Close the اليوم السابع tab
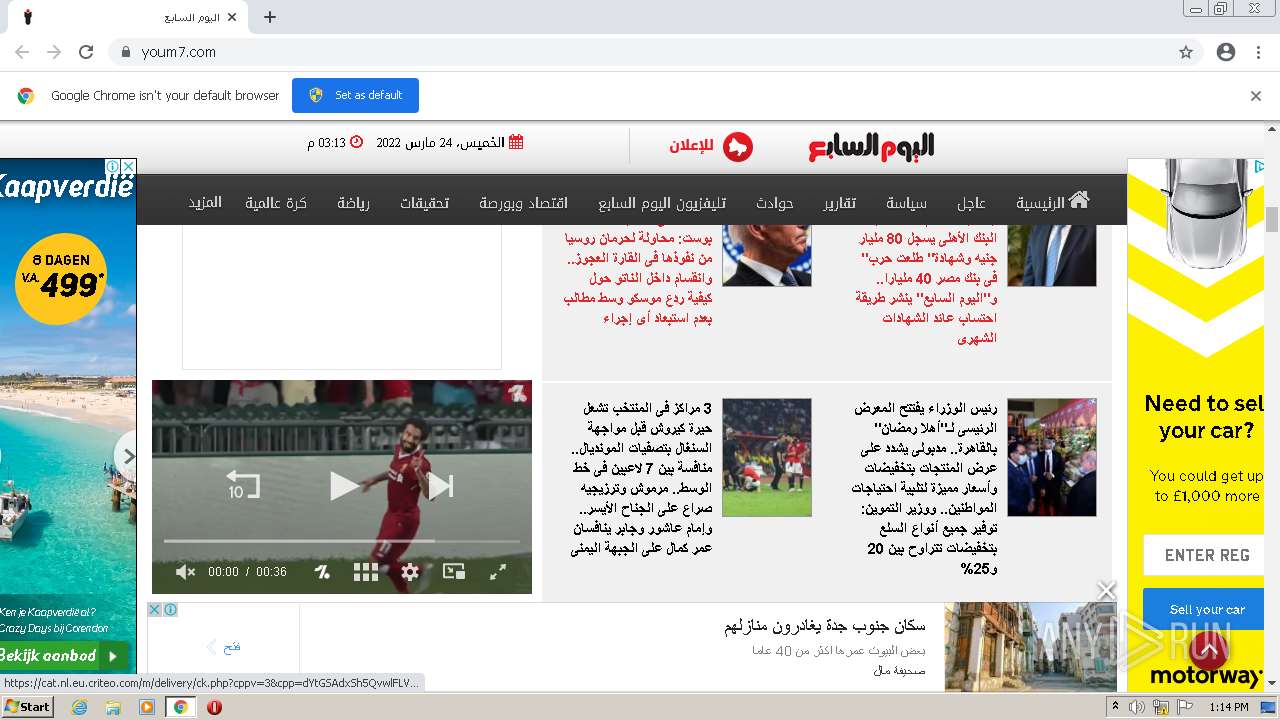The height and width of the screenshot is (720, 1280). pyautogui.click(x=233, y=17)
